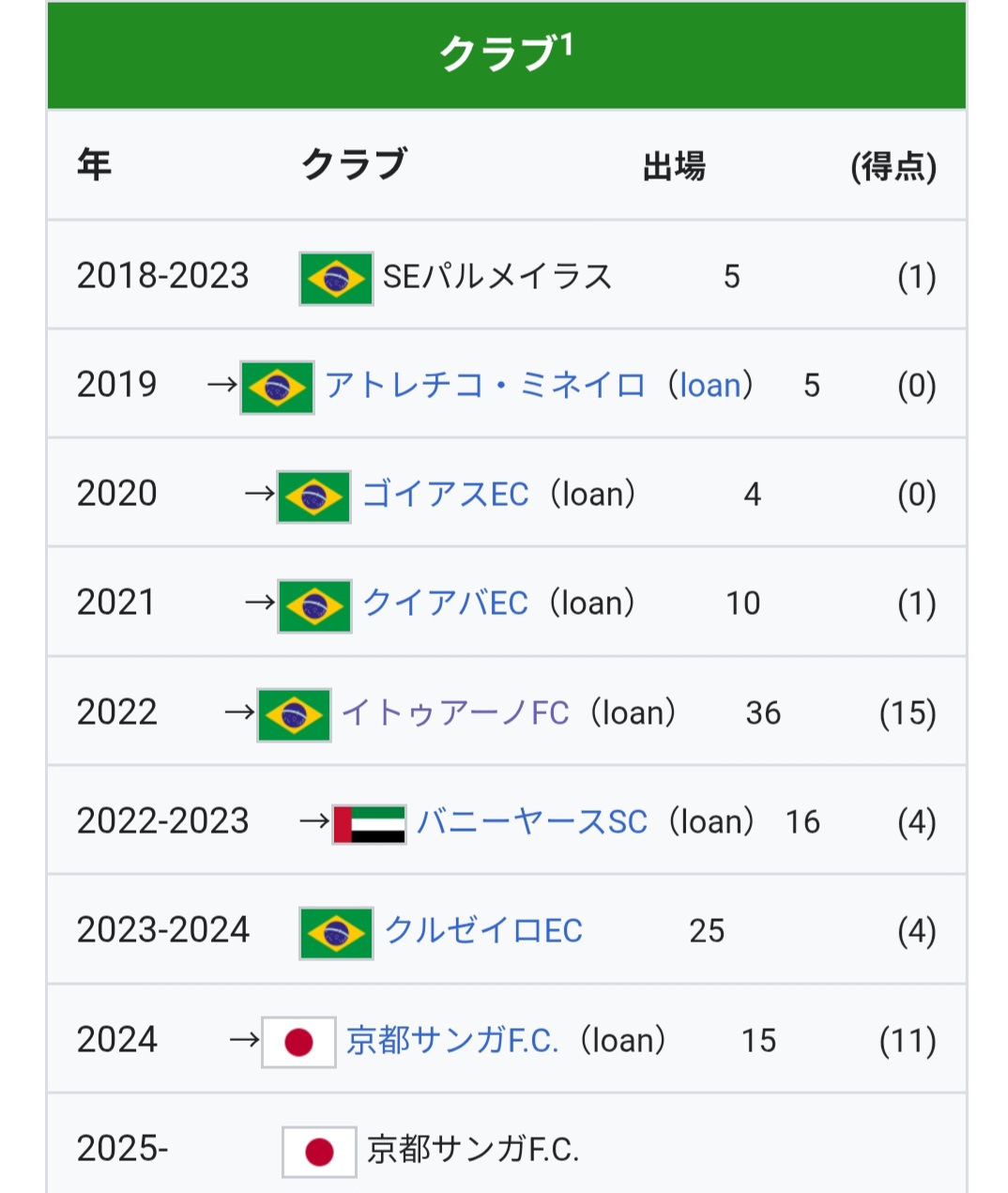Click the (得点) column header

893,167
